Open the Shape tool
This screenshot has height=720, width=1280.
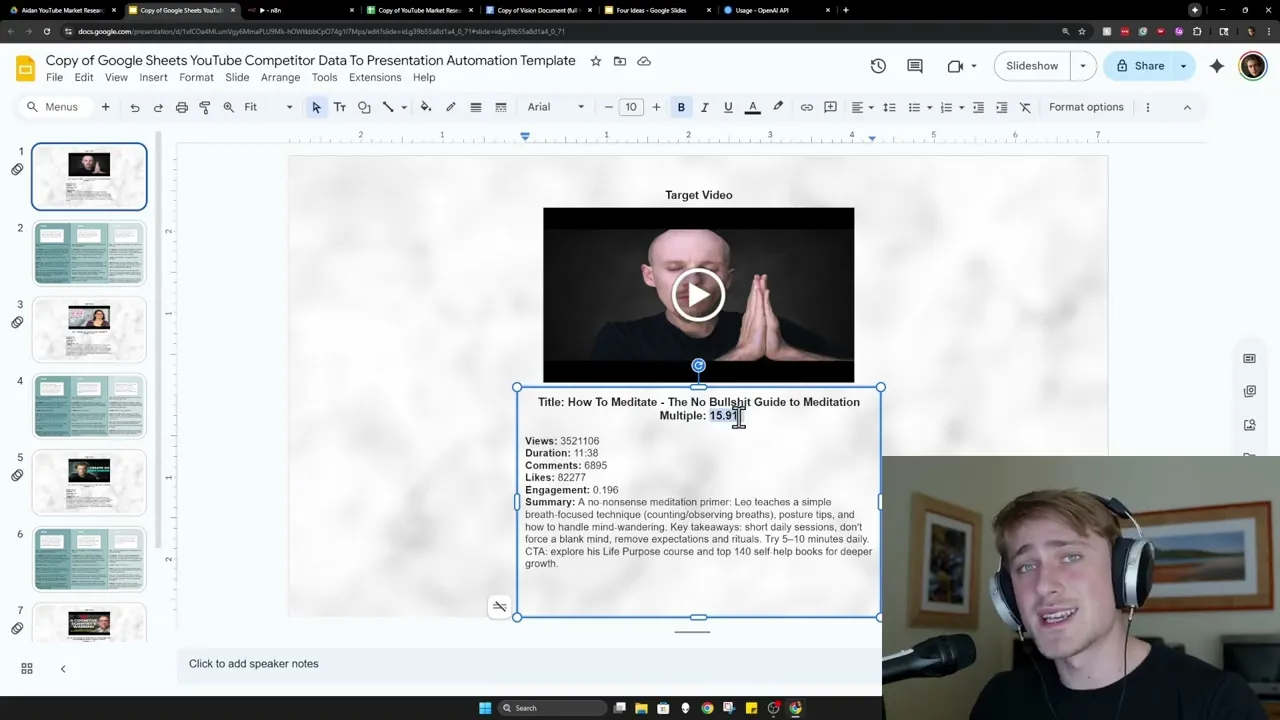click(x=364, y=107)
